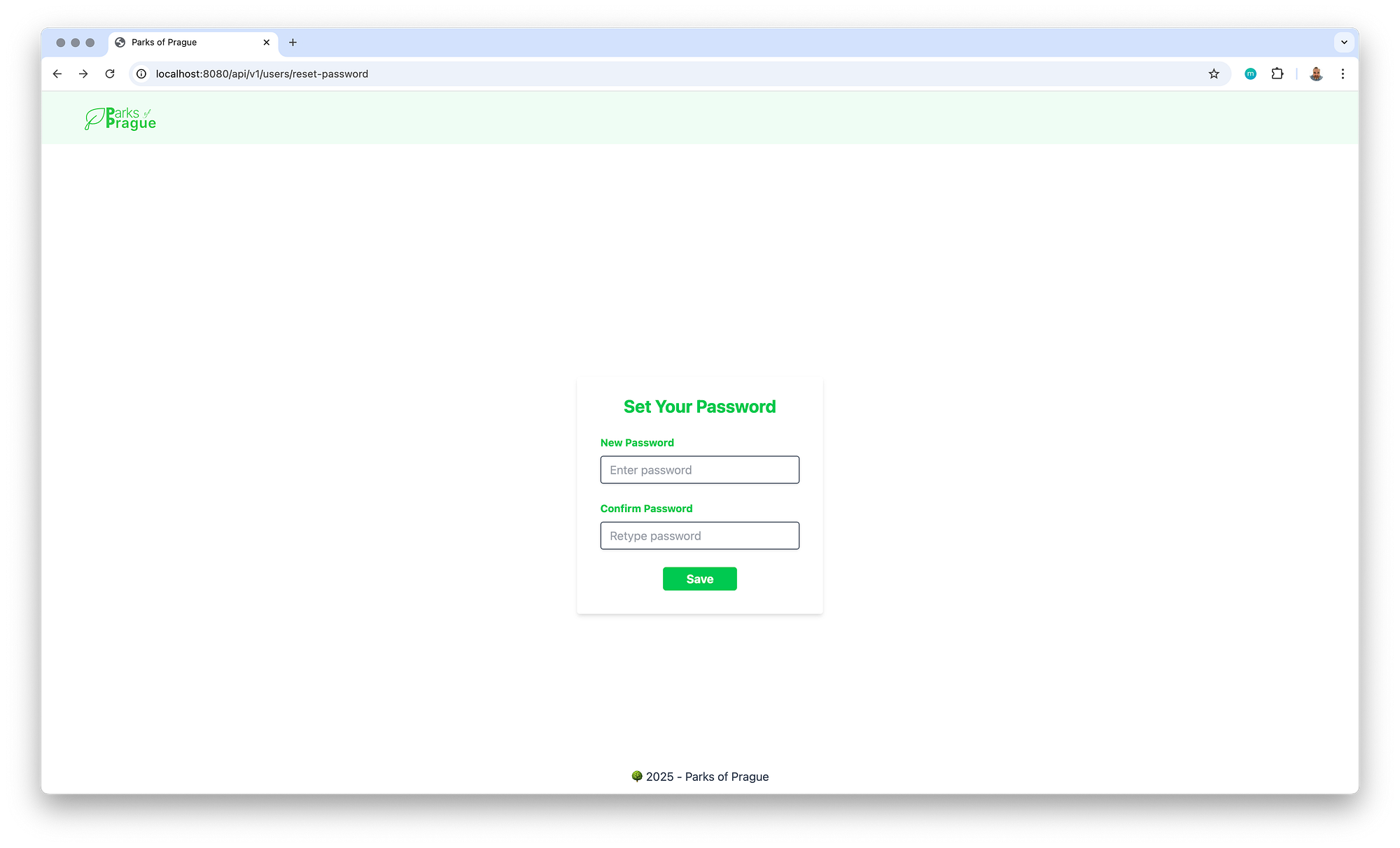Expand the tab search dropdown arrow
1400x848 pixels.
tap(1344, 42)
